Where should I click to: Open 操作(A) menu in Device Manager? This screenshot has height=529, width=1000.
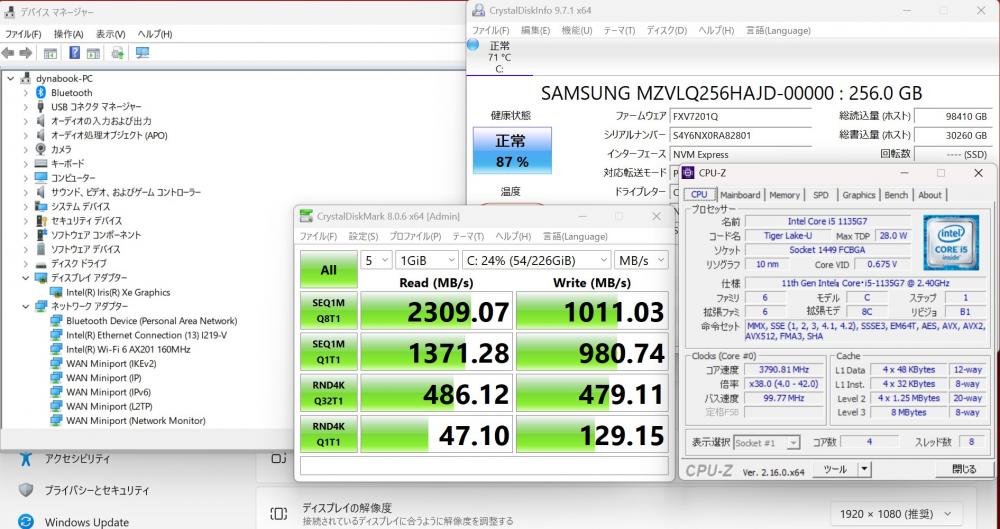click(68, 34)
